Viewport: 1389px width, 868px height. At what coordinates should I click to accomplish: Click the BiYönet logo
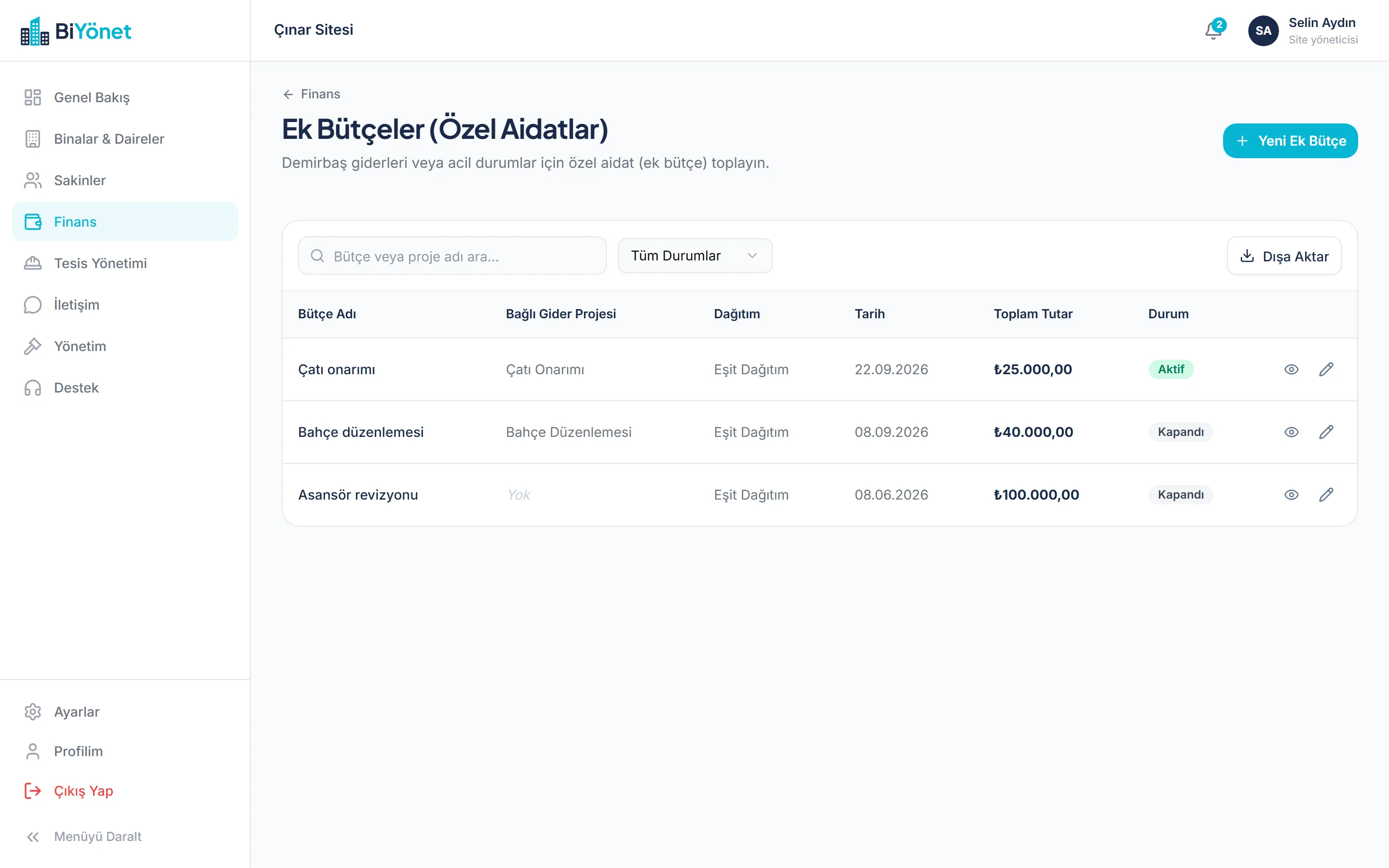(x=76, y=31)
